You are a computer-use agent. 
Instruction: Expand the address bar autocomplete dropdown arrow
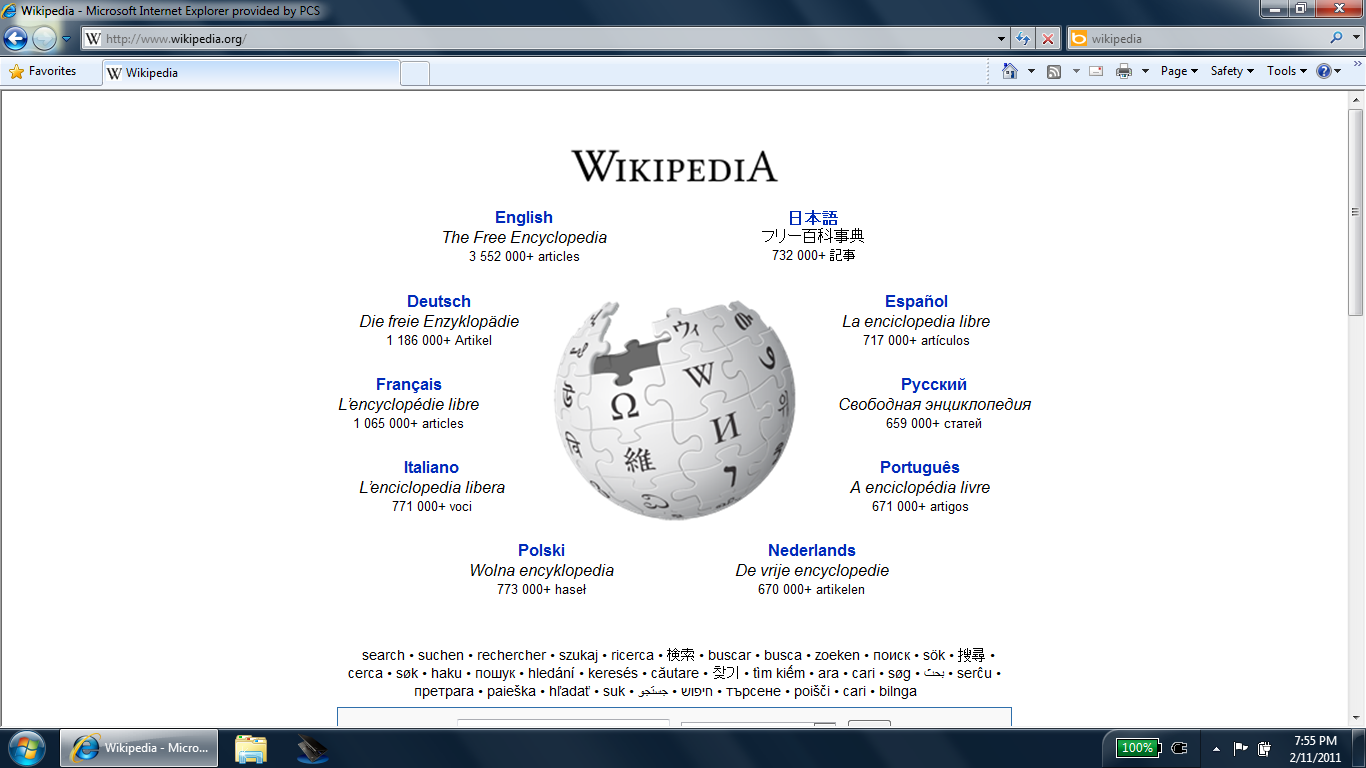coord(1002,39)
